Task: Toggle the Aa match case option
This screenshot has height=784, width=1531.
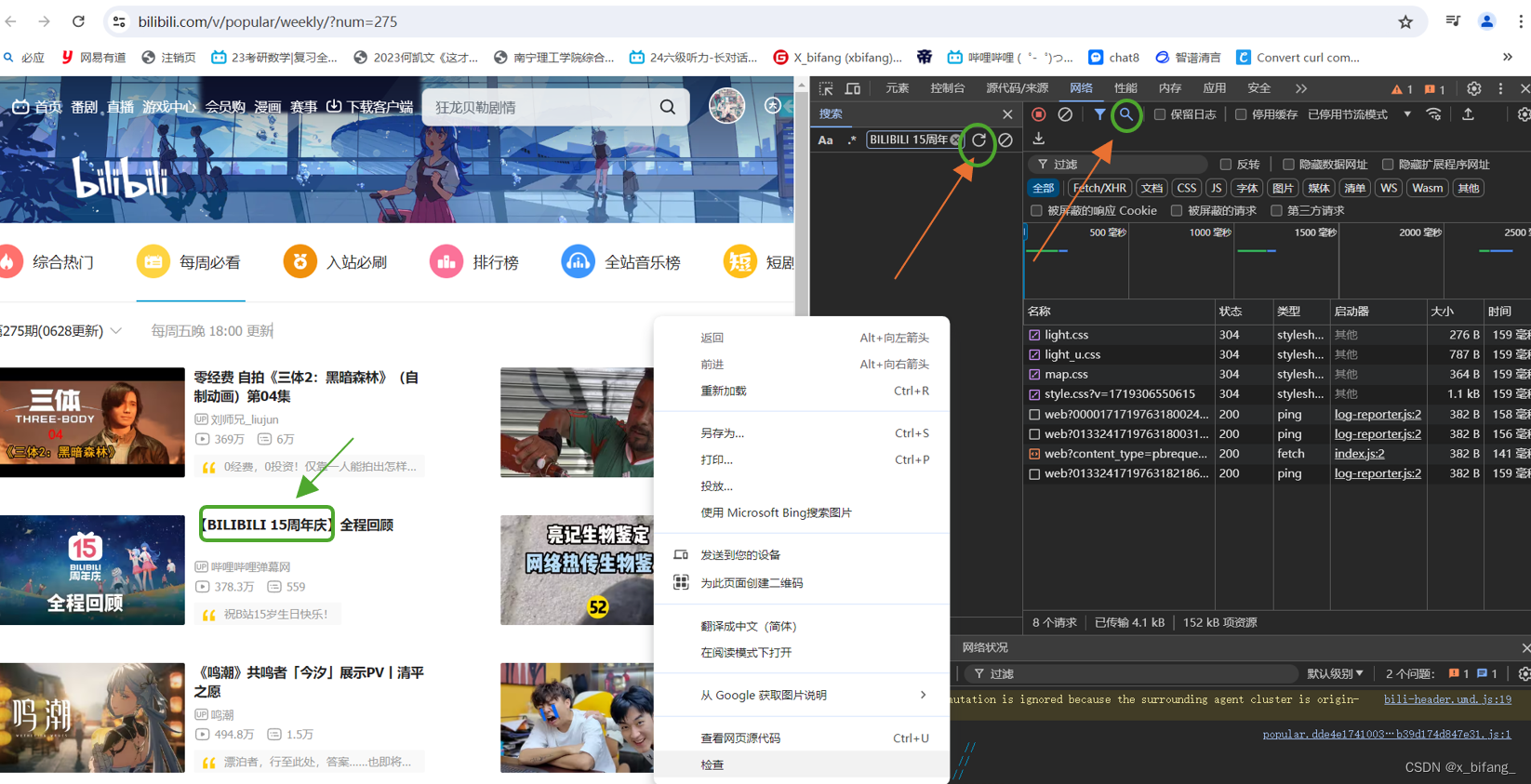Action: point(825,140)
